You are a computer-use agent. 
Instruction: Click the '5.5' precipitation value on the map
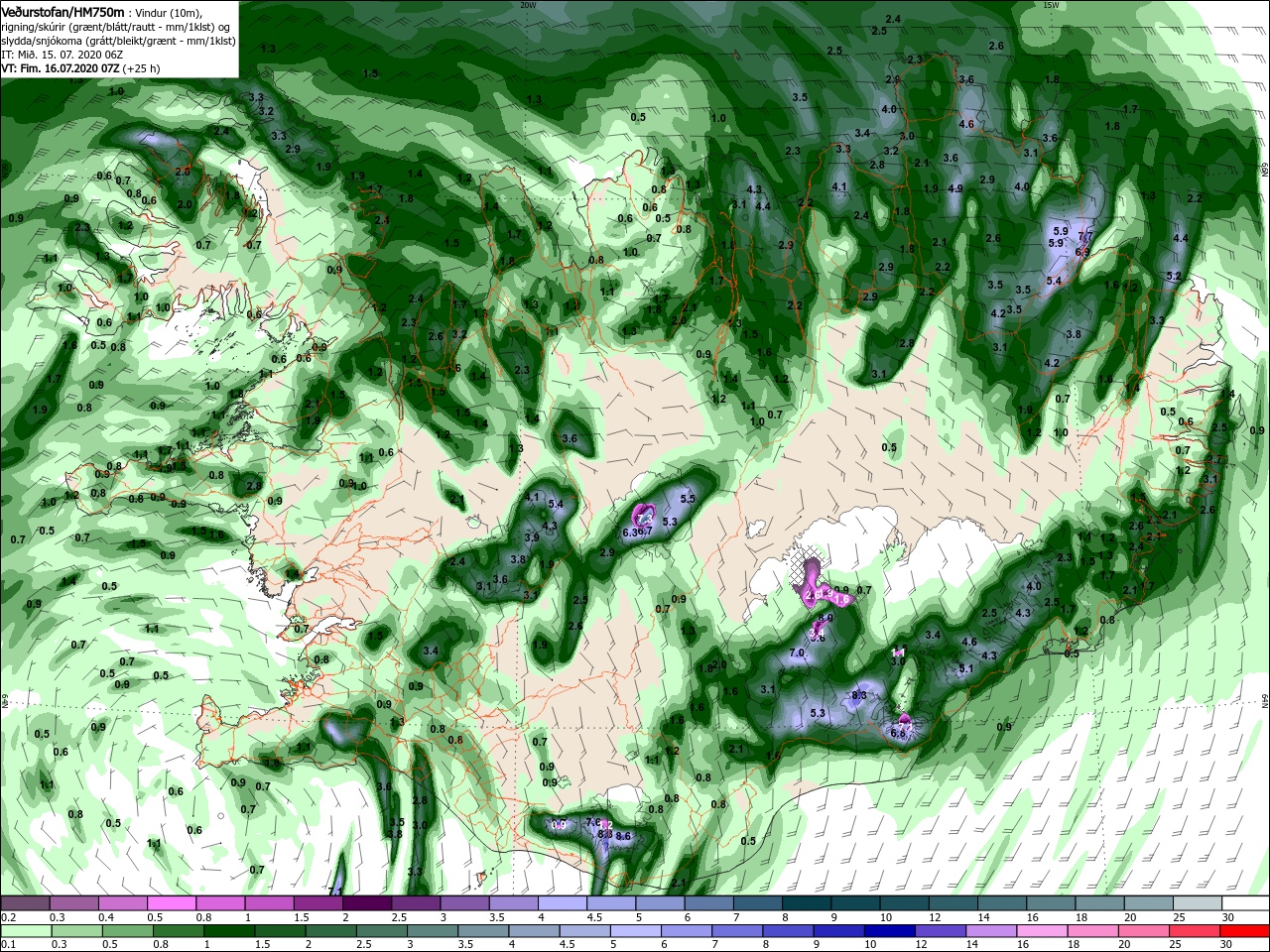point(687,498)
